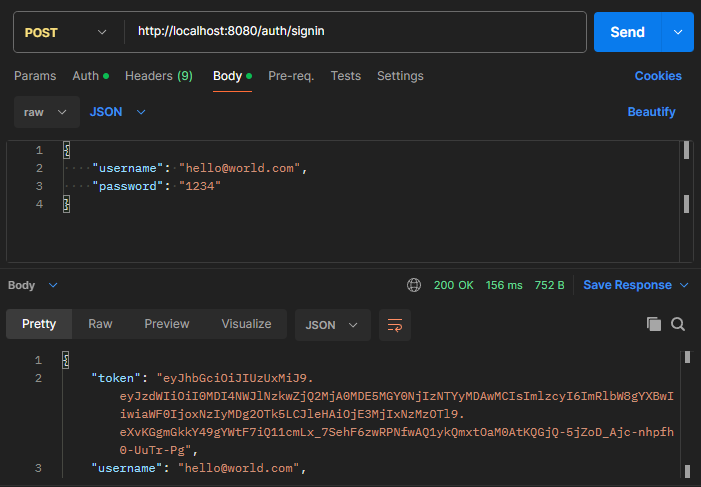Viewport: 701px width, 487px height.
Task: Open search in response body
Action: point(678,324)
